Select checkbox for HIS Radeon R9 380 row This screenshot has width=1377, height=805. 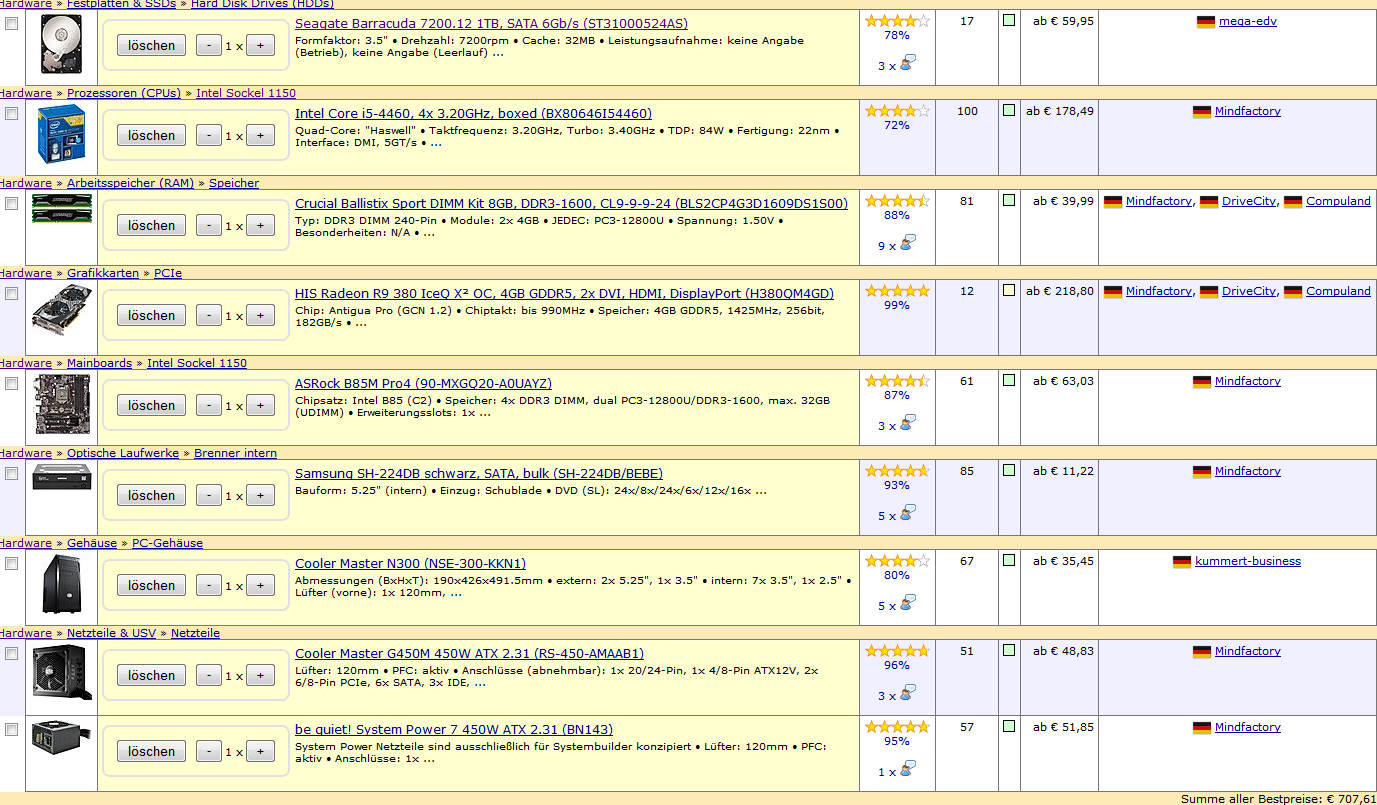click(x=11, y=293)
